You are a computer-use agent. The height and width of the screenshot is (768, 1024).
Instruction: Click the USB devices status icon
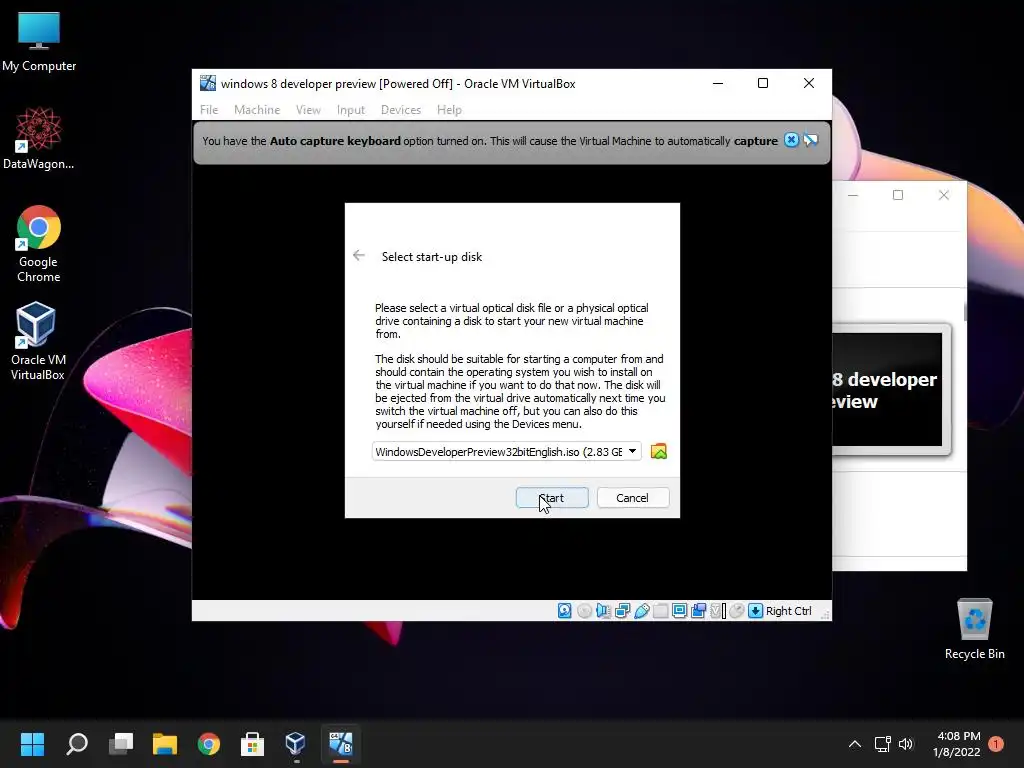pos(642,611)
